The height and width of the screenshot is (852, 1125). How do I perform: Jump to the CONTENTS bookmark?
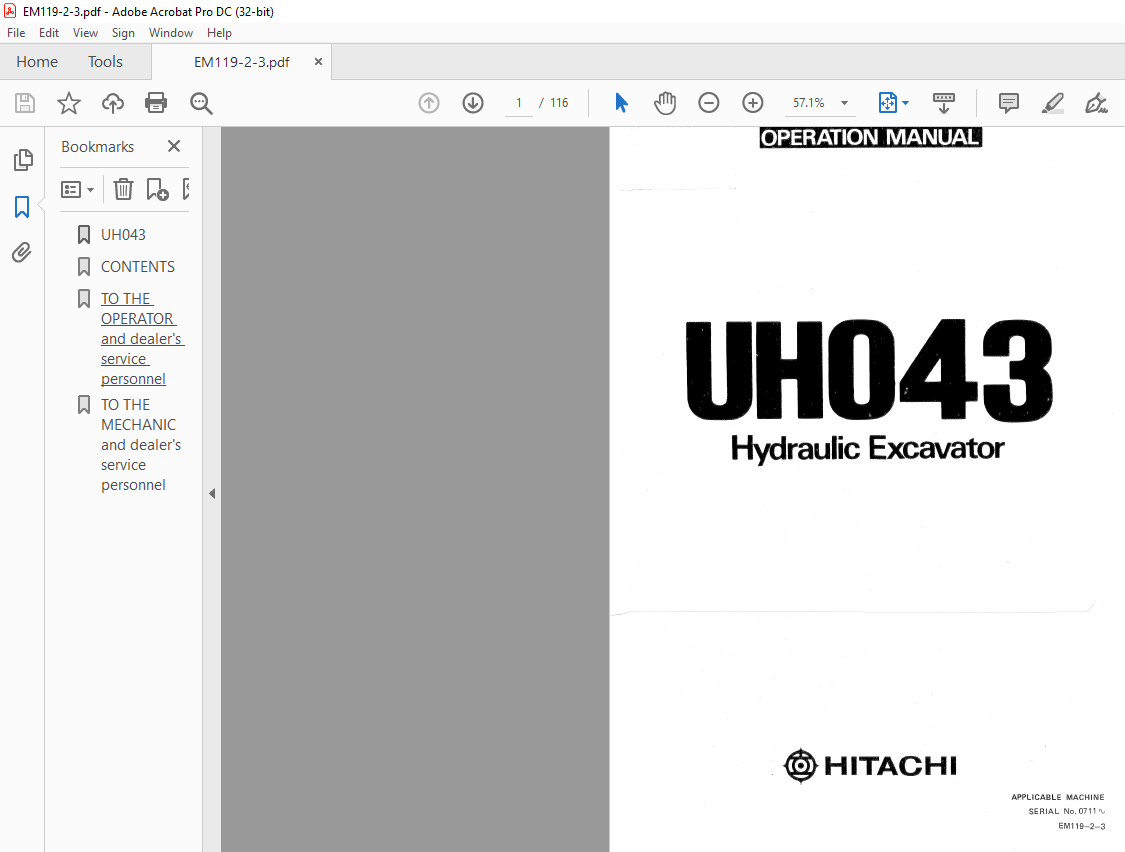[x=138, y=266]
